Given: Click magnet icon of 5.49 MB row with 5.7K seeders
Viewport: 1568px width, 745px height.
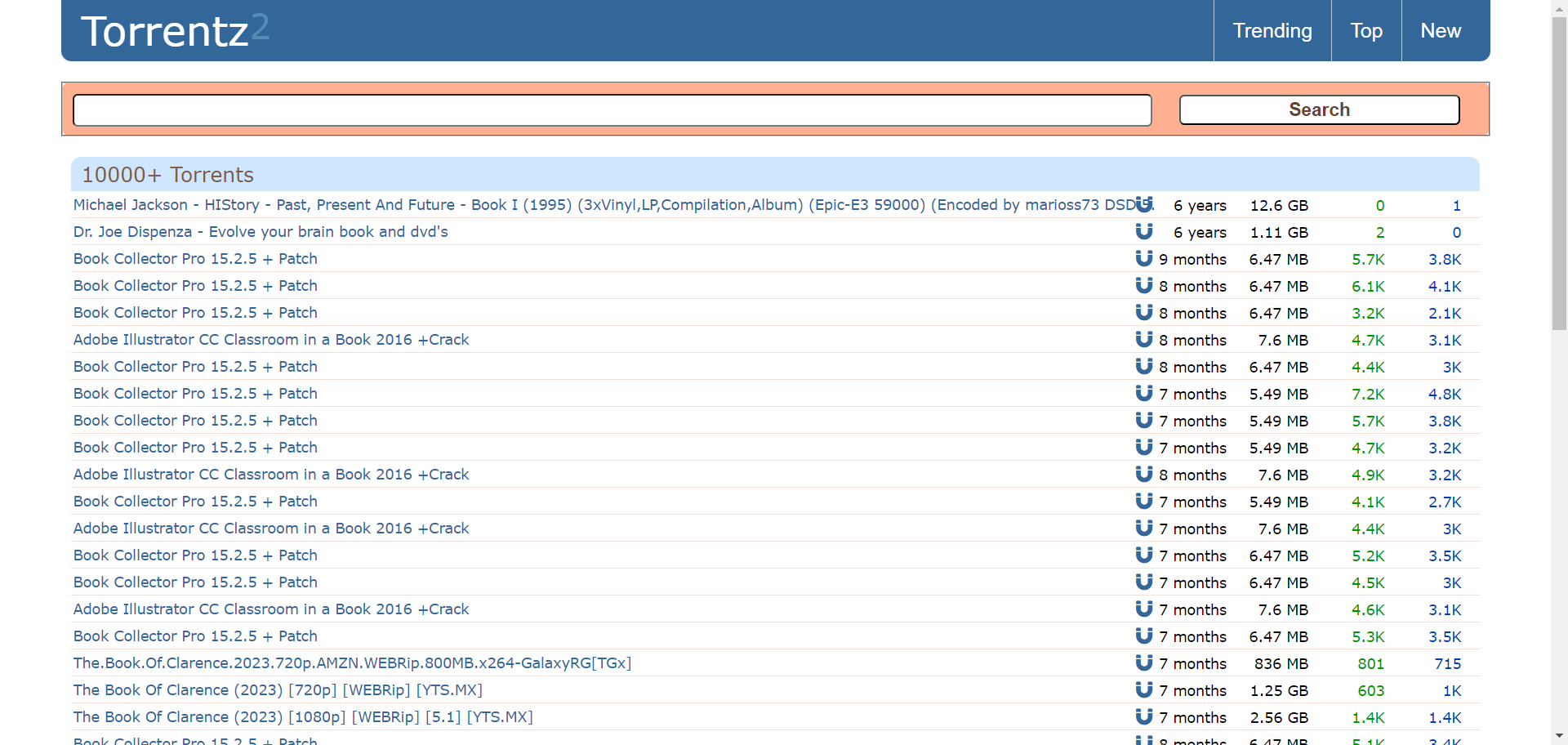Looking at the screenshot, I should (1144, 420).
